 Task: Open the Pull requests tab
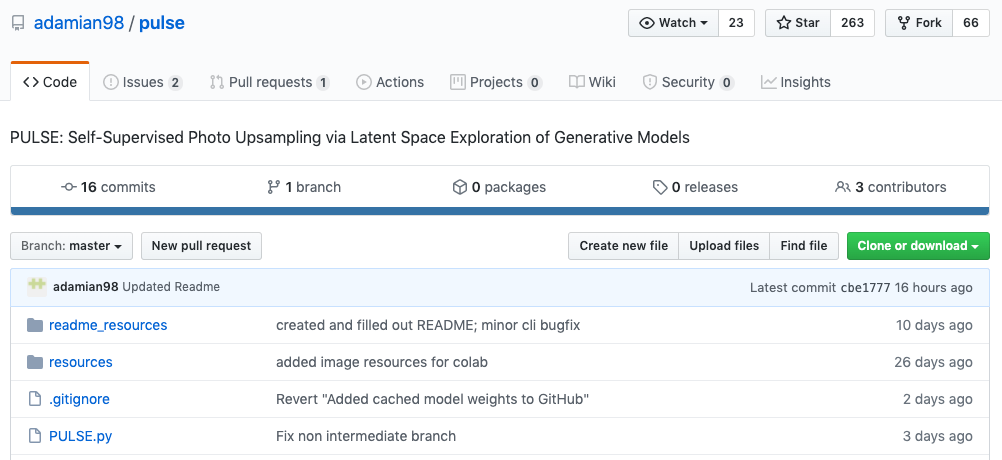269,82
